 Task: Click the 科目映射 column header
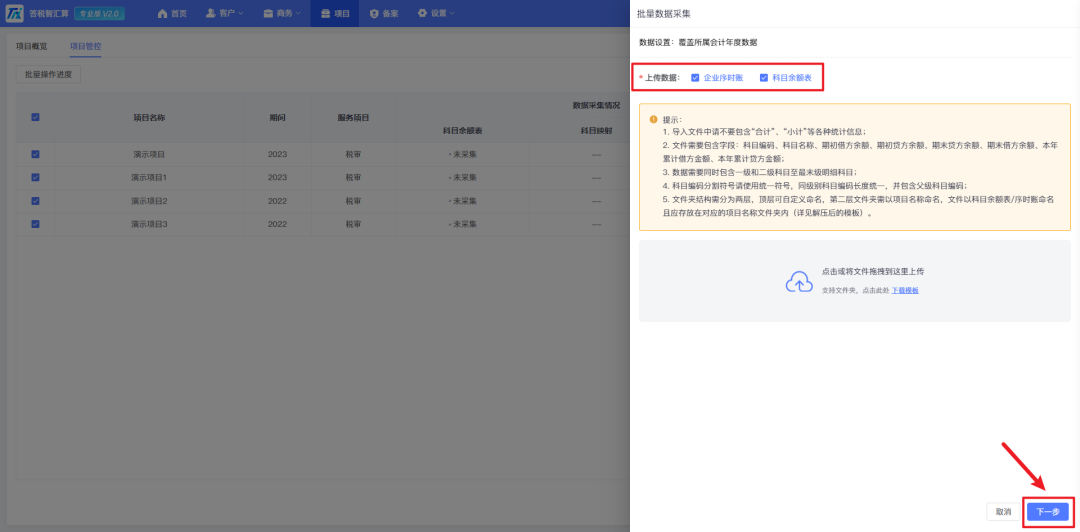(596, 130)
